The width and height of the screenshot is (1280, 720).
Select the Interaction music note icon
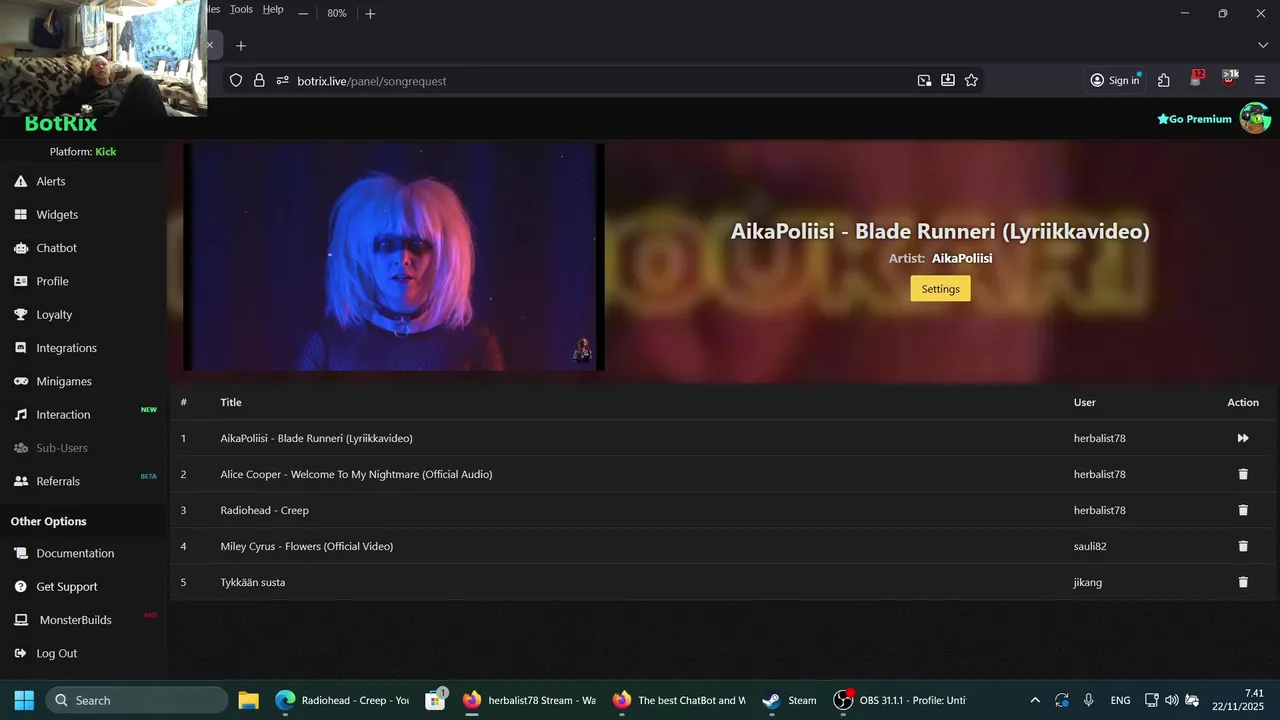20,414
